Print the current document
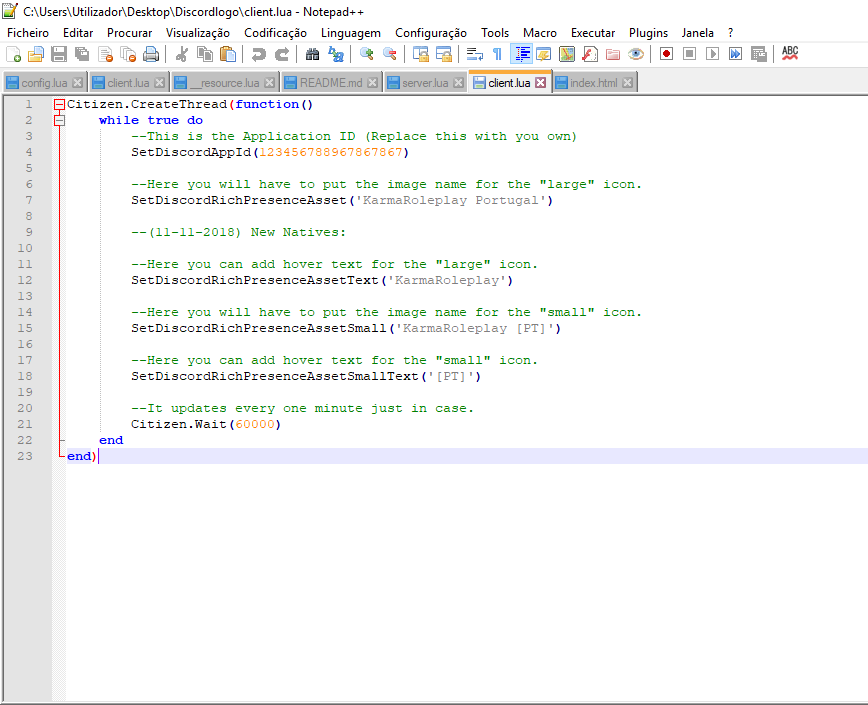The image size is (868, 705). click(152, 57)
